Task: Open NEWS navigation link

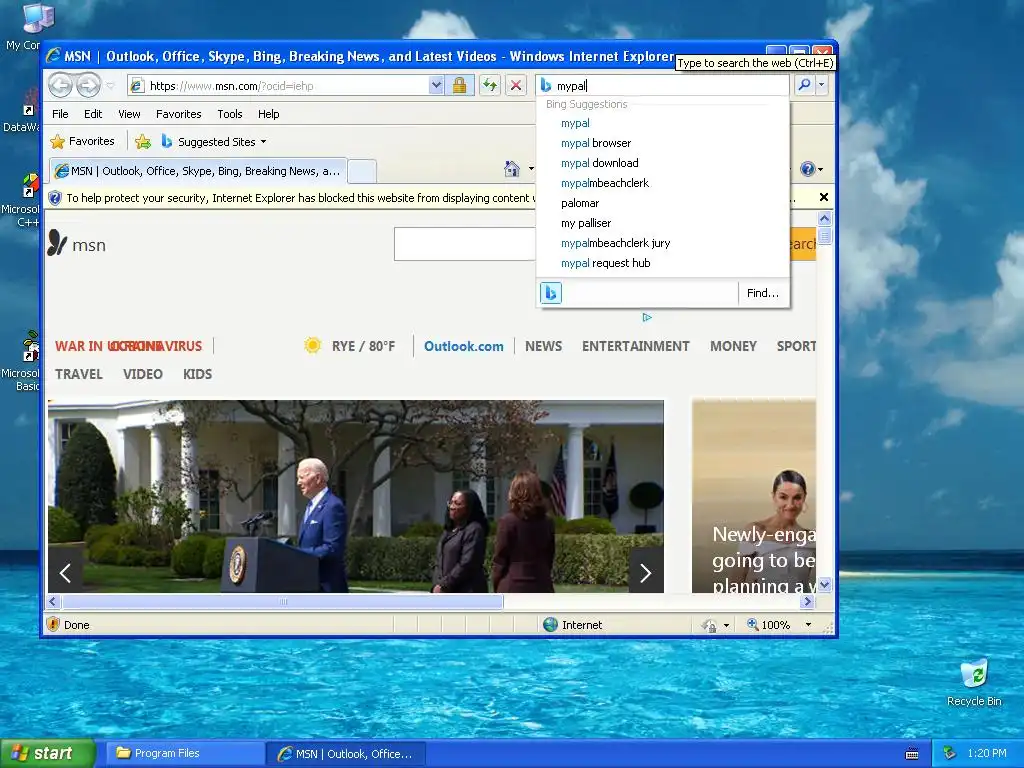Action: (x=543, y=346)
